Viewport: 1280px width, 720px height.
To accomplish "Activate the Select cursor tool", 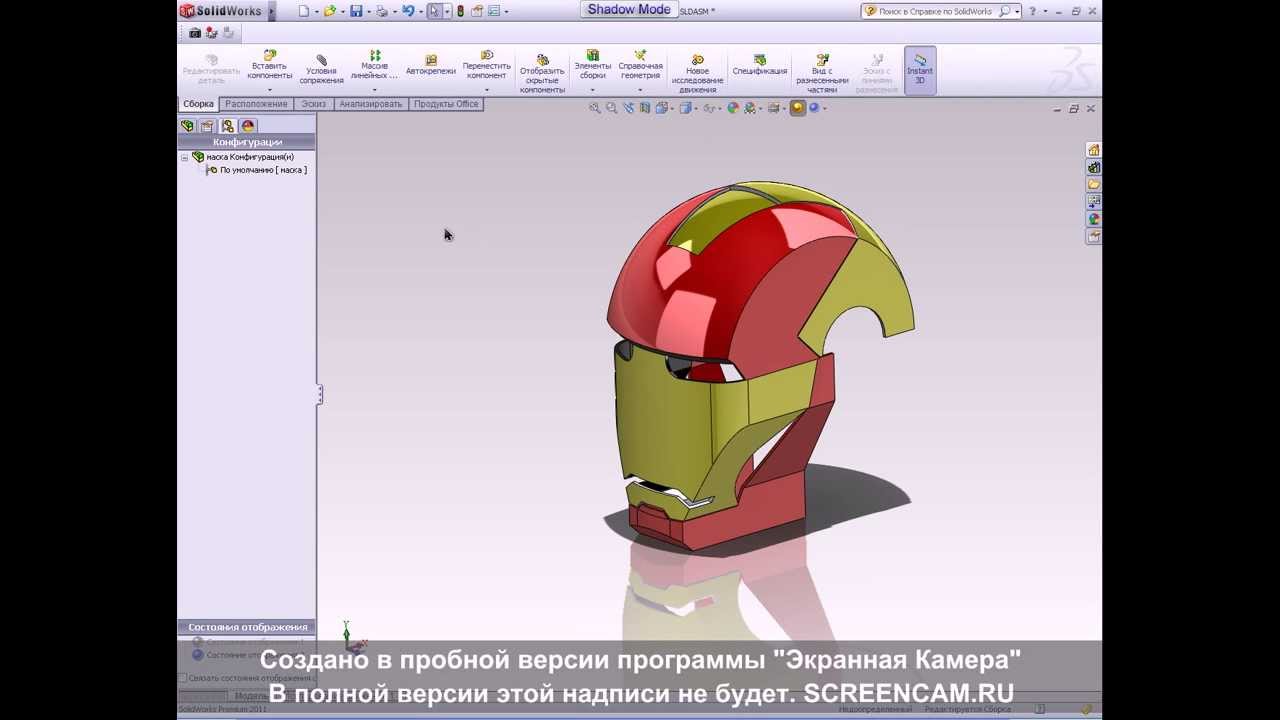I will (x=435, y=11).
